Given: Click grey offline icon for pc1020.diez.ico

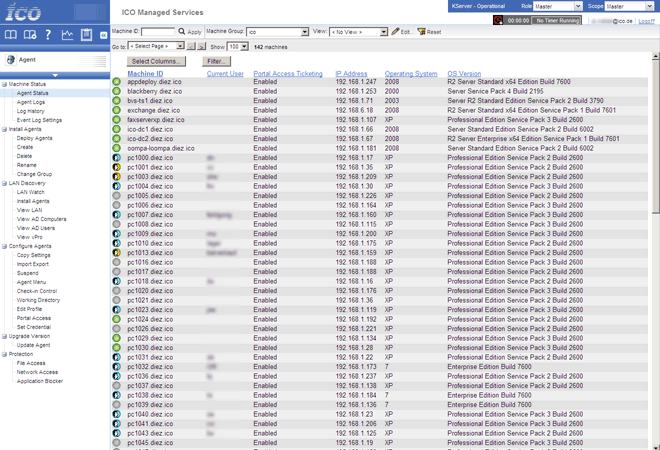Looking at the screenshot, I should pyautogui.click(x=117, y=291).
